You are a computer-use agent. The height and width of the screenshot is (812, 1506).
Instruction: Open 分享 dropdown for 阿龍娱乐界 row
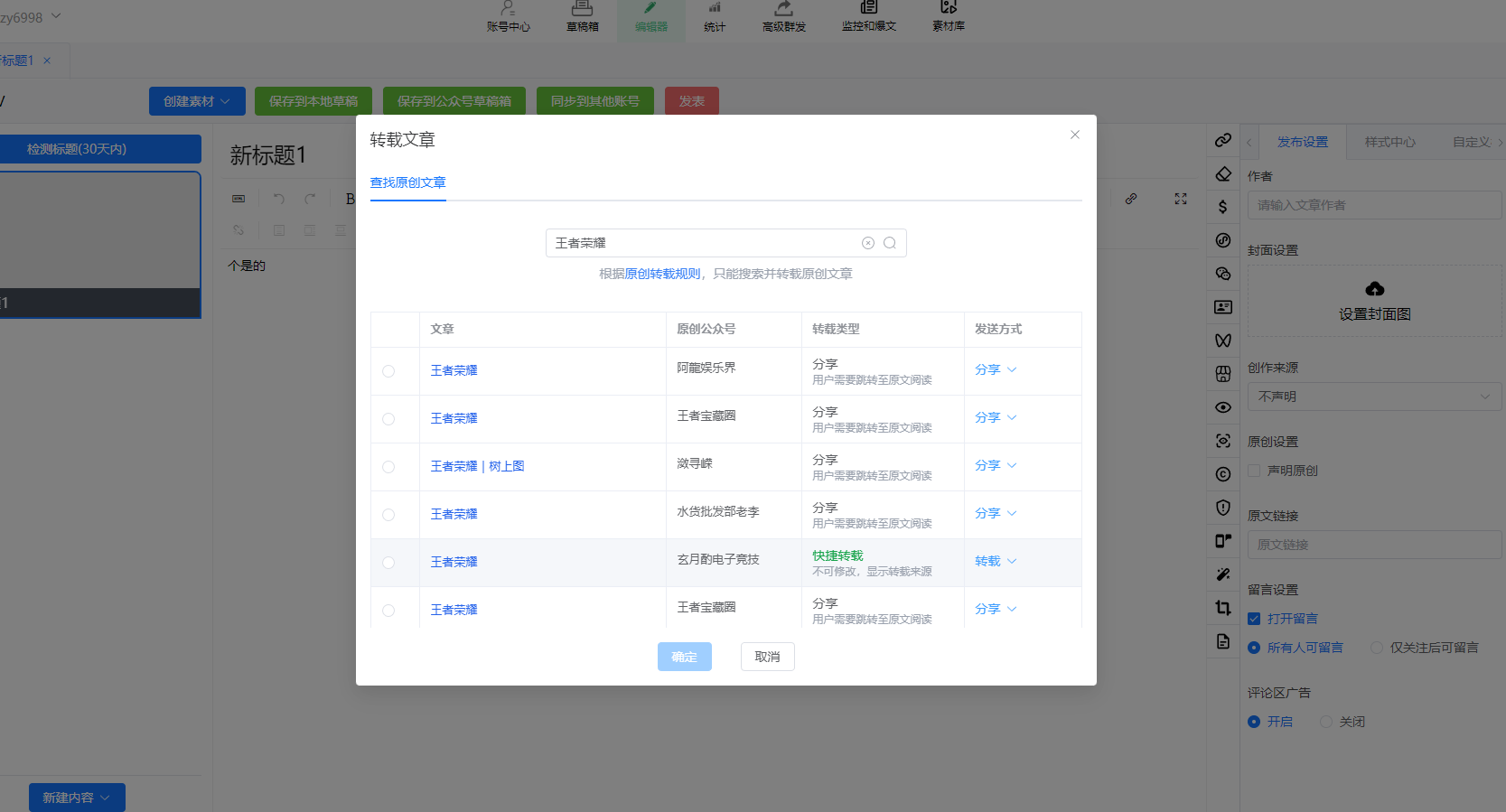996,369
